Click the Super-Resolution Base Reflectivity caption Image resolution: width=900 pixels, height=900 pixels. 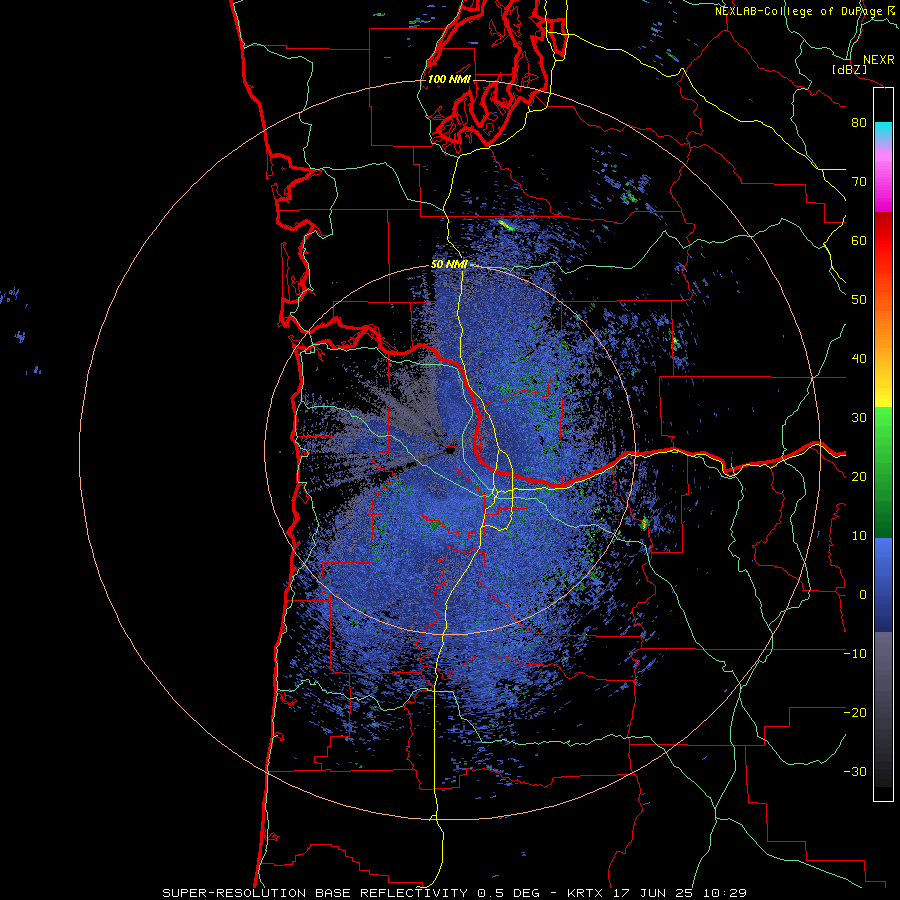(x=454, y=893)
